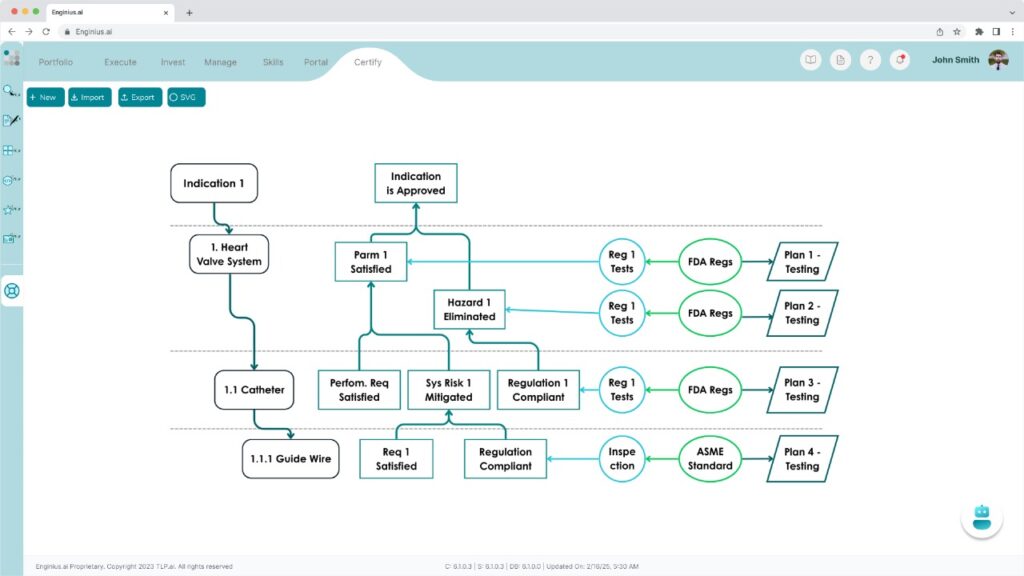Click the SVG button
This screenshot has height=576, width=1024.
coord(186,97)
